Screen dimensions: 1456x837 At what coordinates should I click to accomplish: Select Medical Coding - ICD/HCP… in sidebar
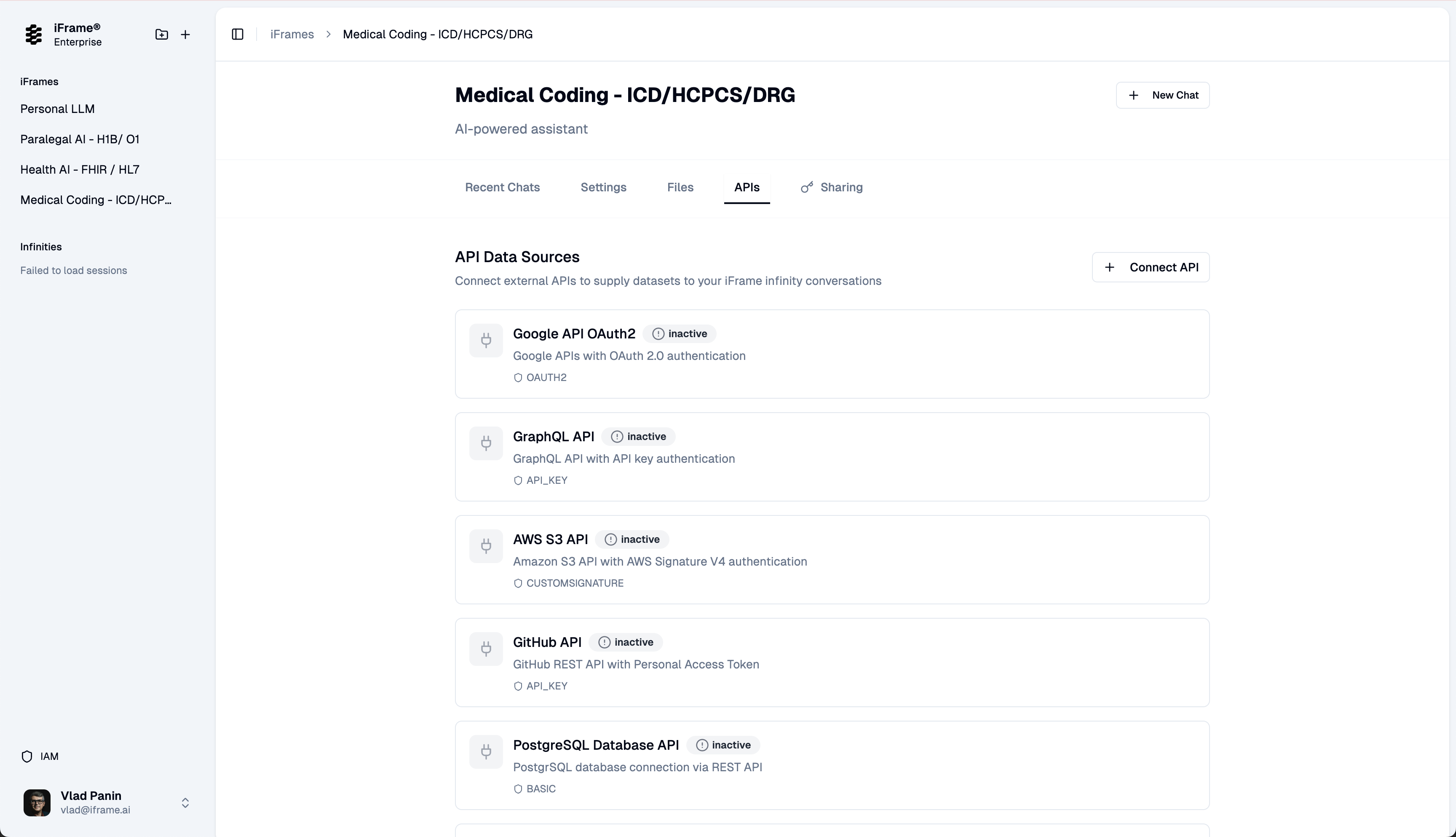click(x=96, y=200)
